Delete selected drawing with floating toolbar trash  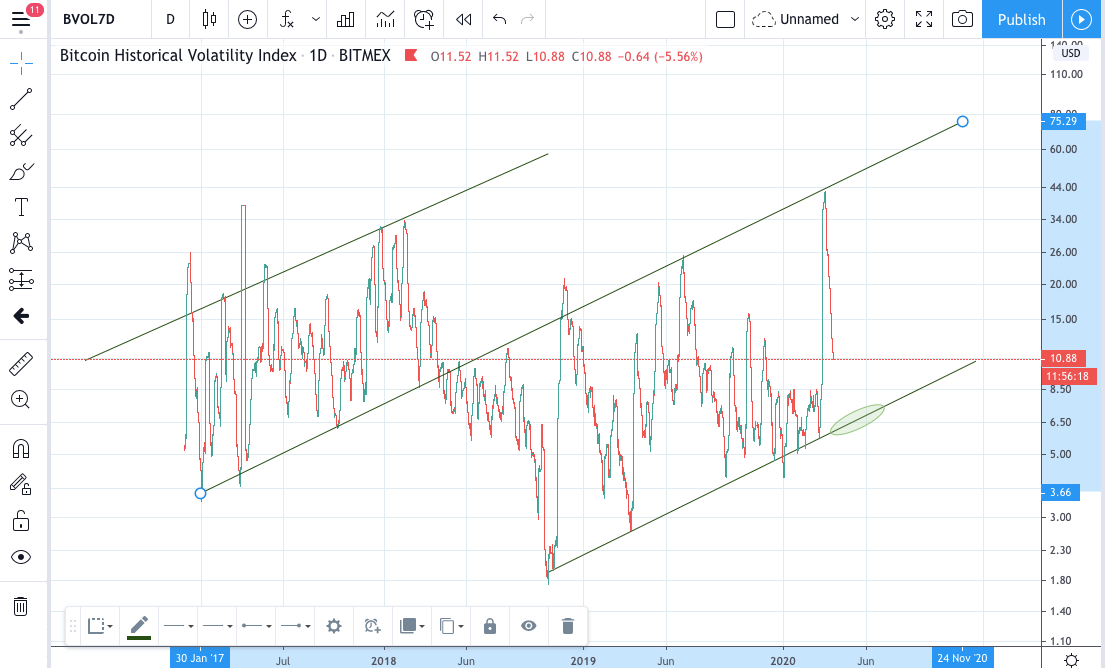(568, 626)
